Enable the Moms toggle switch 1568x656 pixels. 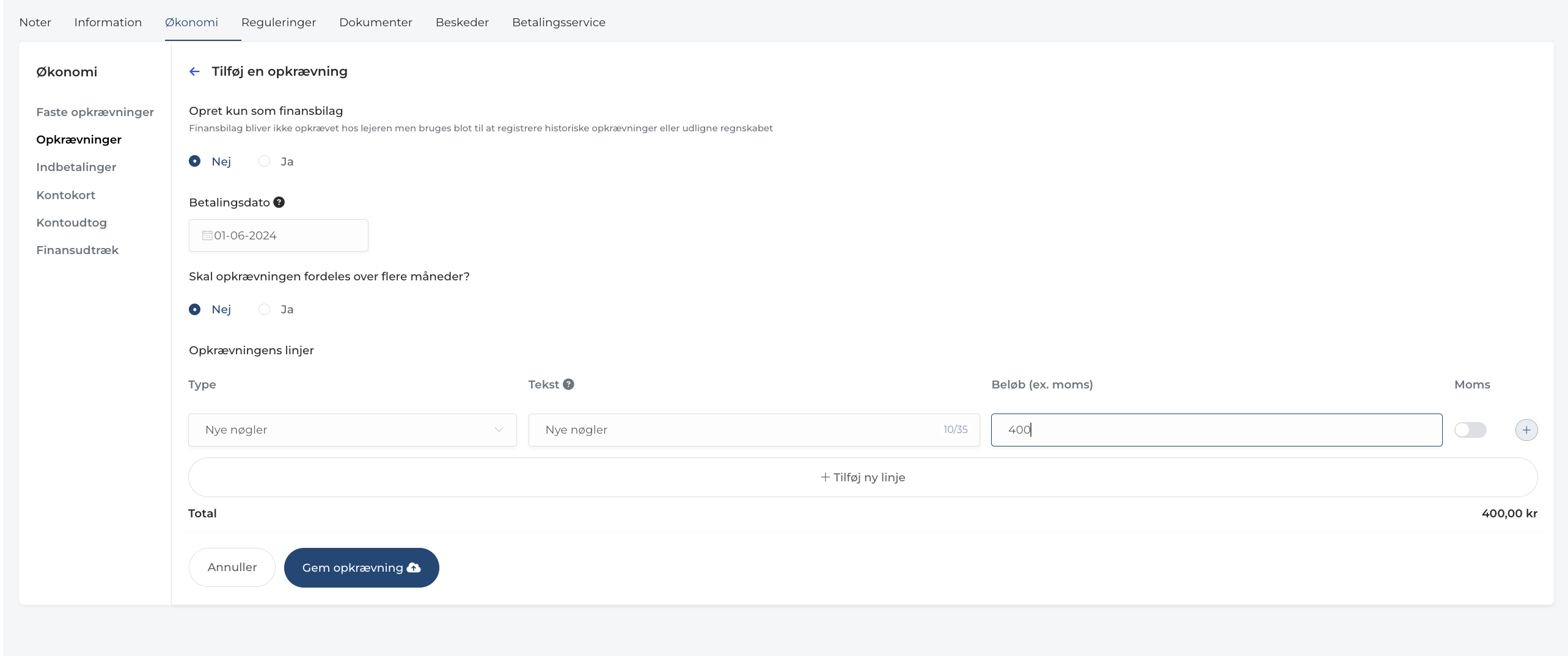(1470, 430)
